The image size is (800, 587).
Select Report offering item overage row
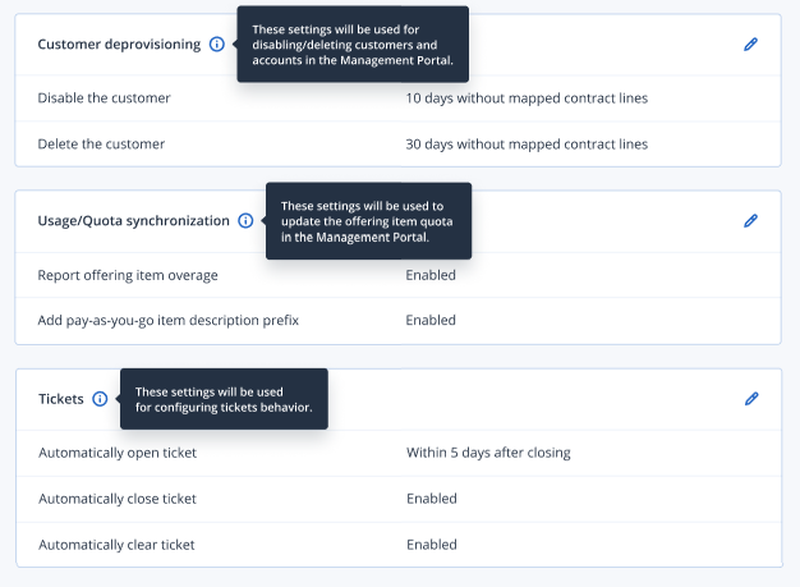click(398, 275)
